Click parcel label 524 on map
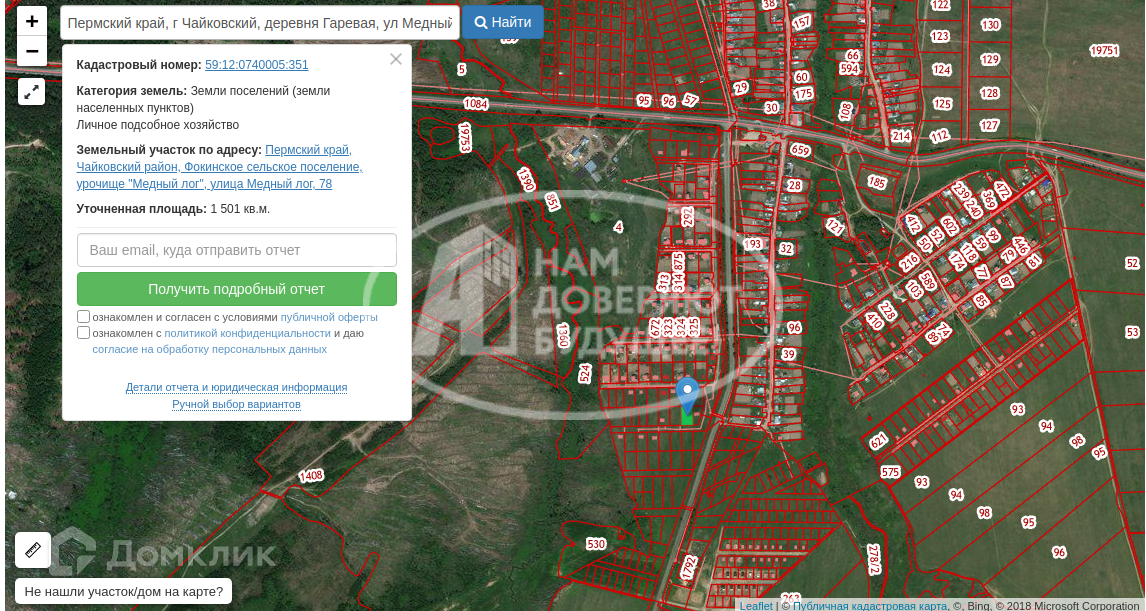1146x611 pixels. 584,373
